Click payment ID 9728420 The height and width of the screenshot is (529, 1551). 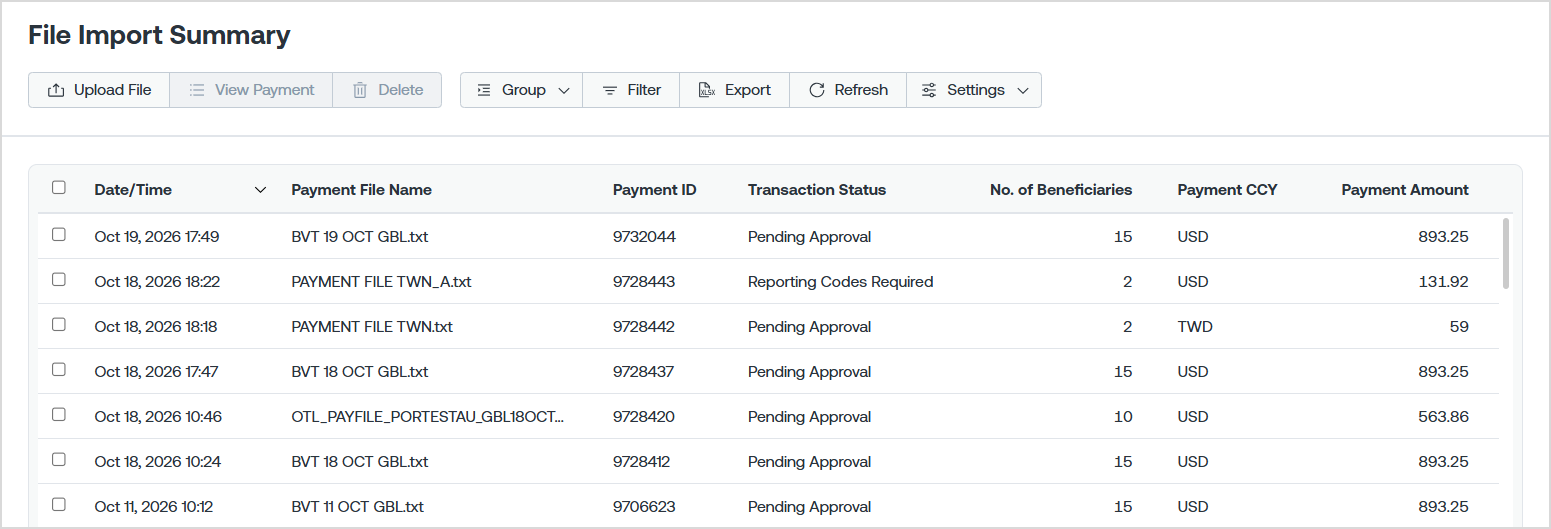tap(644, 417)
